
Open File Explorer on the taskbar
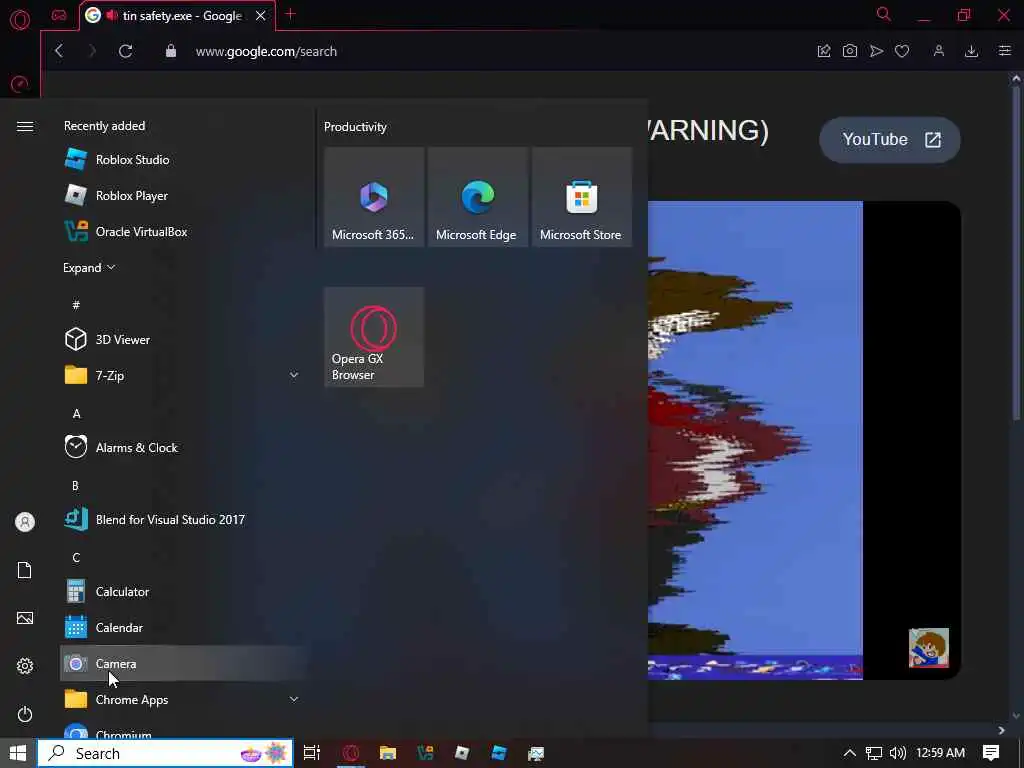(x=388, y=753)
